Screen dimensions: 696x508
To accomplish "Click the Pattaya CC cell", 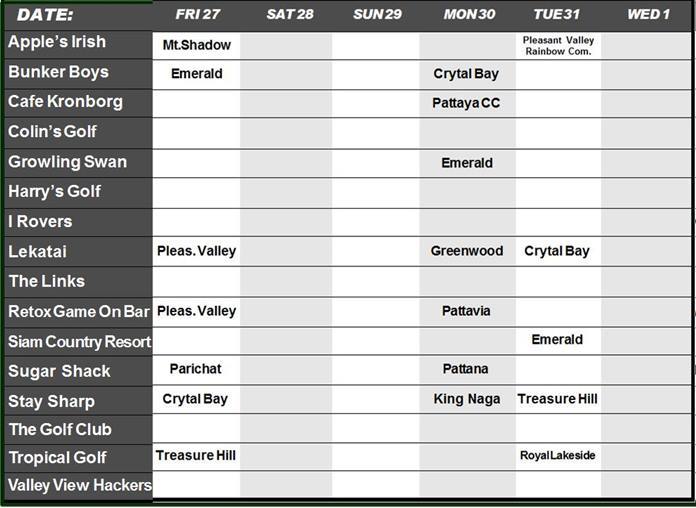I will (x=467, y=103).
